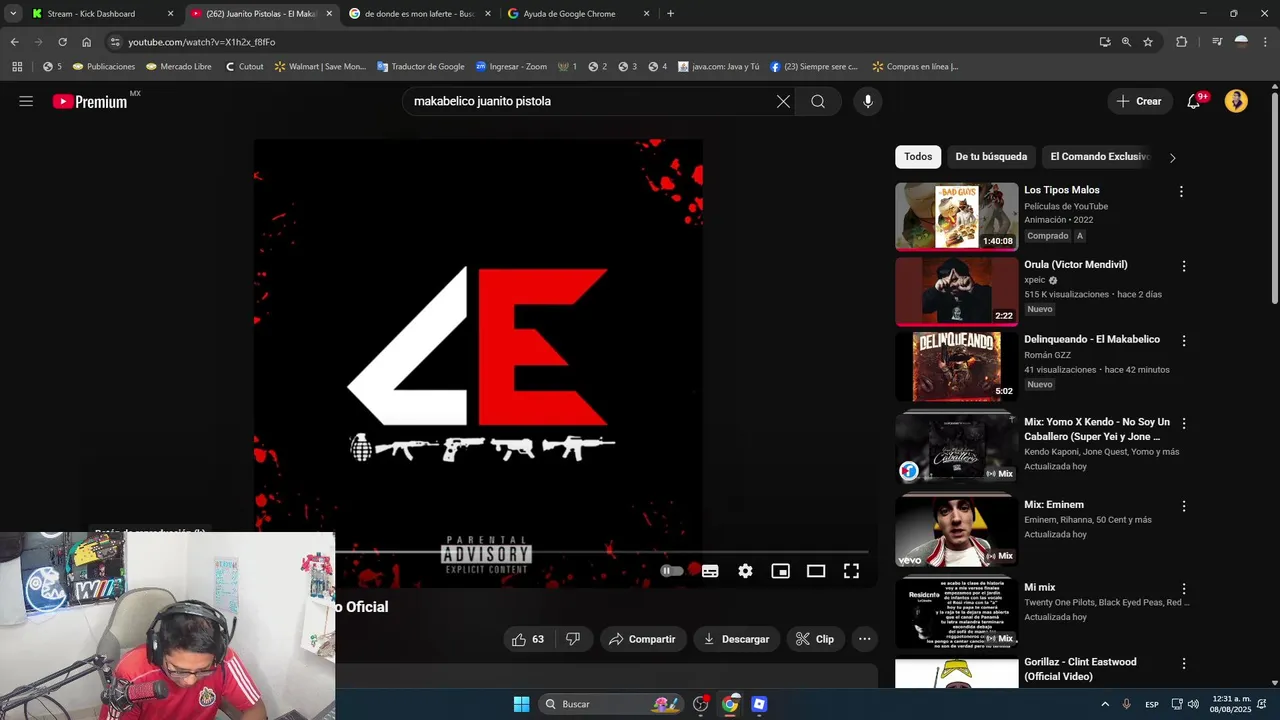1280x720 pixels.
Task: Open the Crear video menu
Action: 1140,101
